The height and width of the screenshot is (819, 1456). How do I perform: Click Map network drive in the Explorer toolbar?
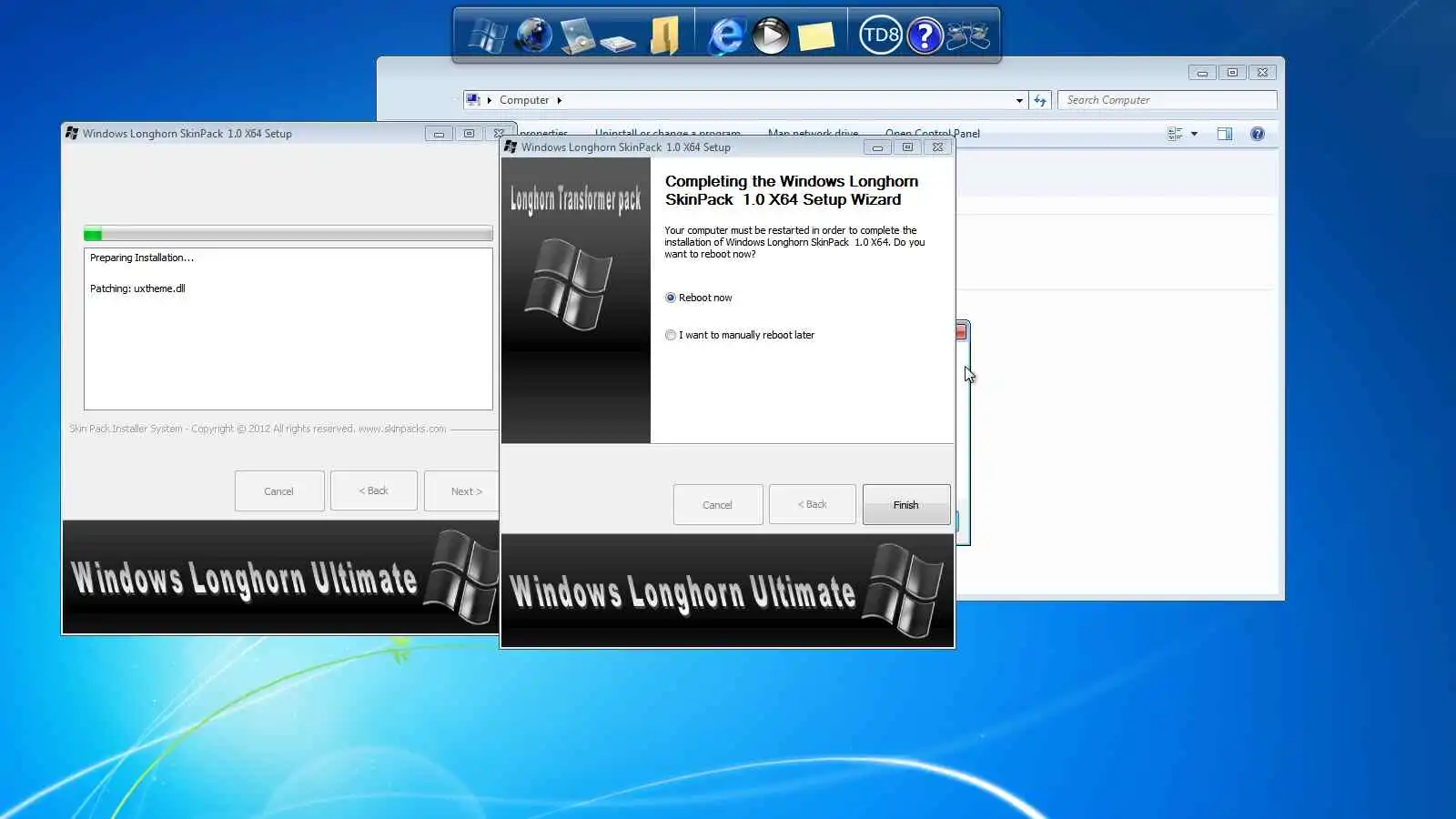click(x=813, y=134)
